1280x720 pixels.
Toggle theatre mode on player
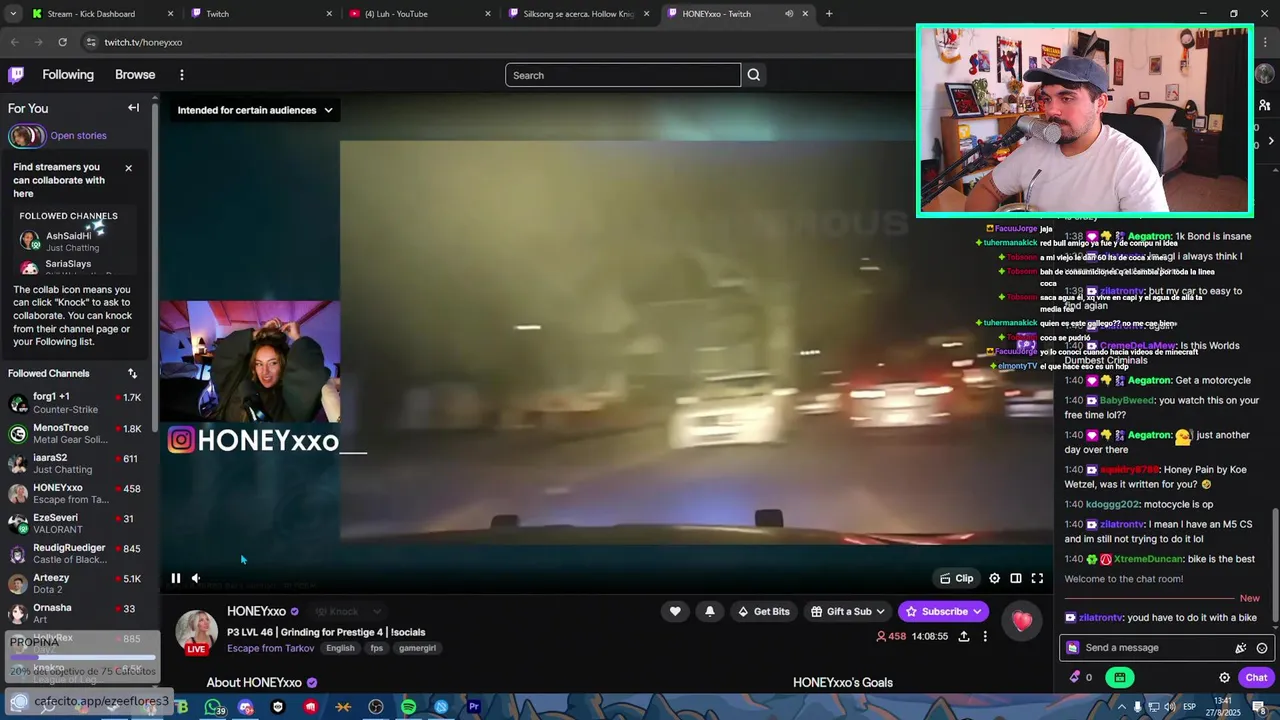[1016, 578]
